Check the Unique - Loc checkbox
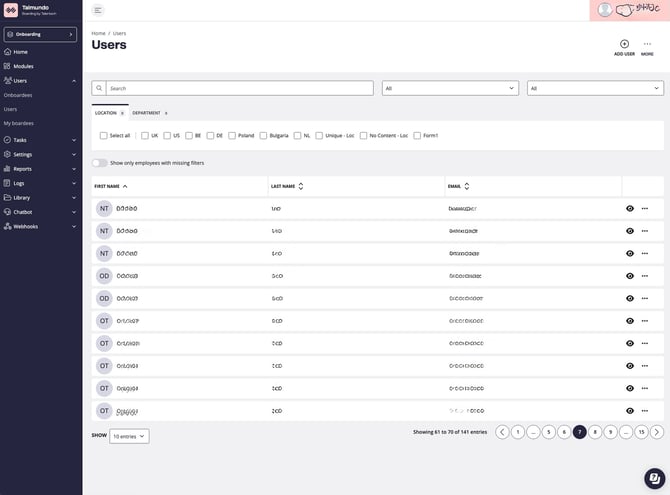 coord(319,136)
